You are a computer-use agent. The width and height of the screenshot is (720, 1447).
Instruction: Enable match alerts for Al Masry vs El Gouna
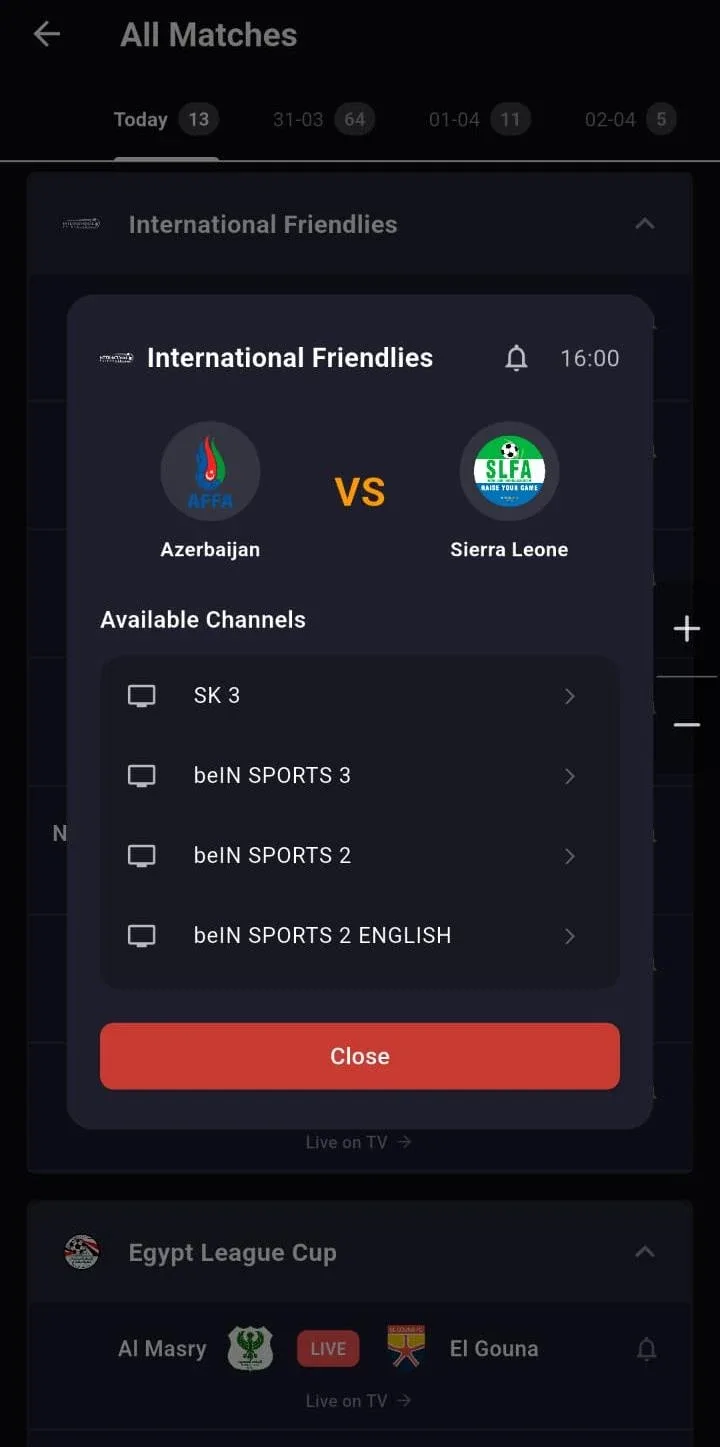pyautogui.click(x=647, y=1348)
